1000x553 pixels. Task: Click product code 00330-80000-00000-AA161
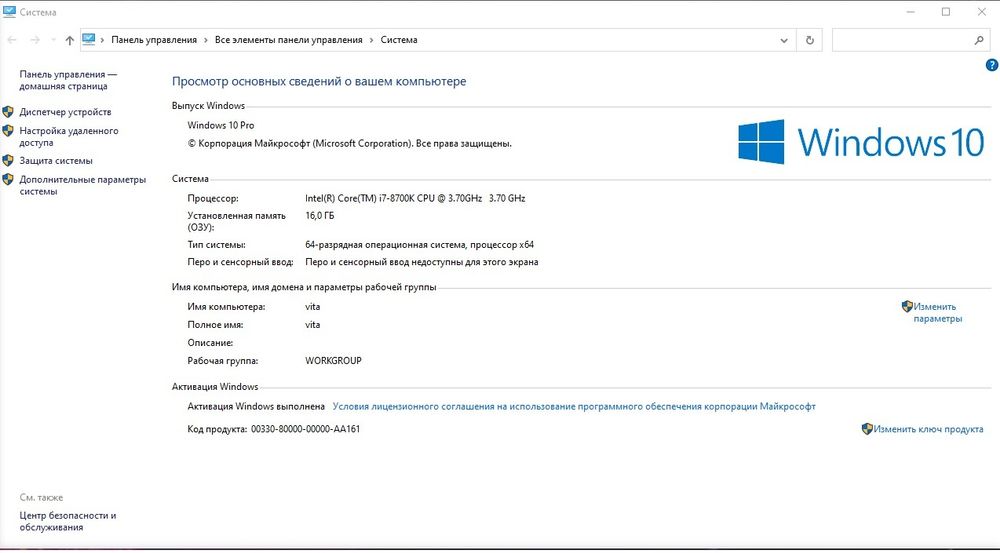[305, 429]
